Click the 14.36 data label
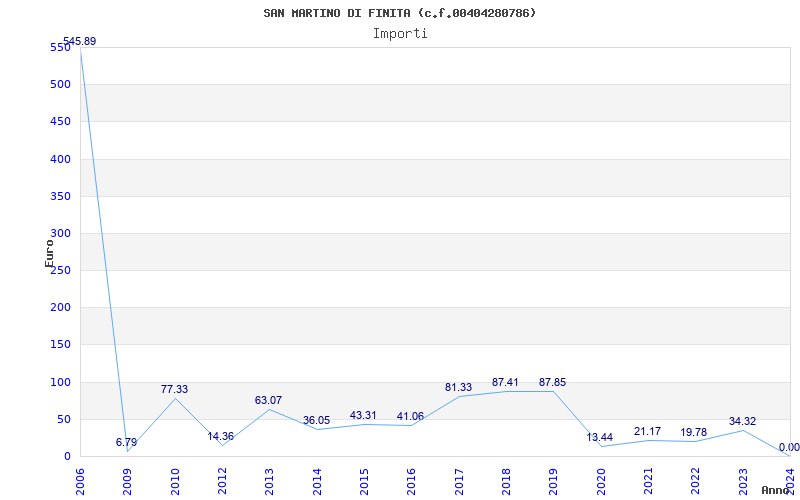 221,436
